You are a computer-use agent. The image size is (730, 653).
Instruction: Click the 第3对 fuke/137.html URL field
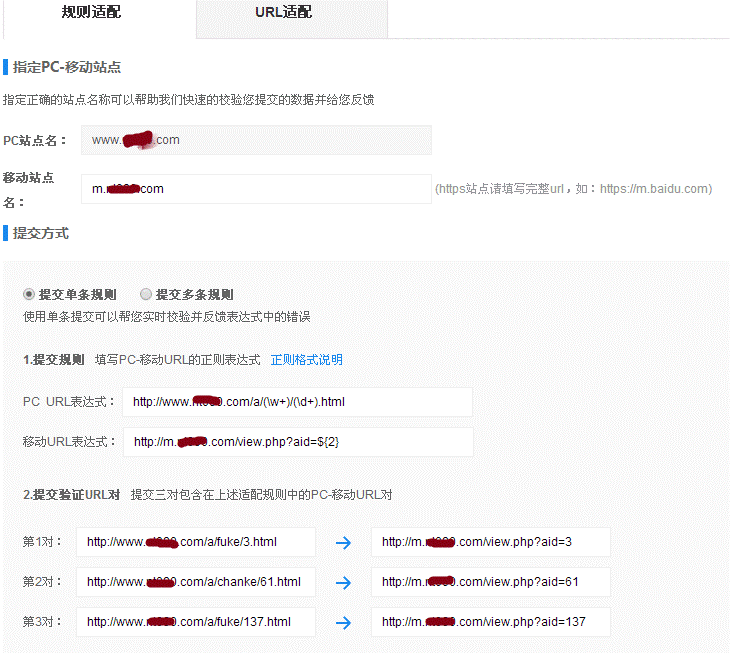[x=196, y=622]
